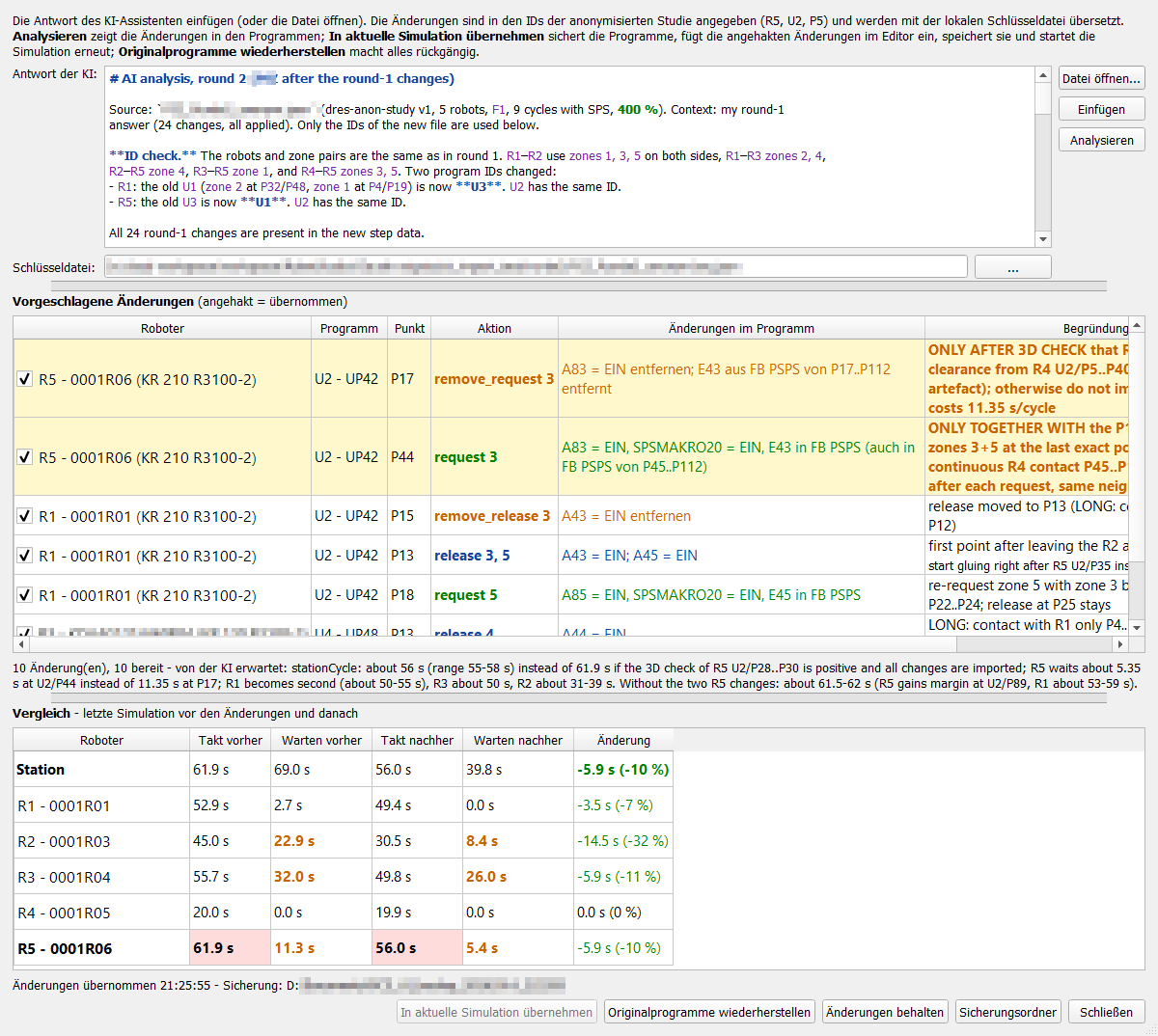Image resolution: width=1158 pixels, height=1036 pixels.
Task: Click the up arrow of the changes table scrollbar
Action: point(1137,325)
